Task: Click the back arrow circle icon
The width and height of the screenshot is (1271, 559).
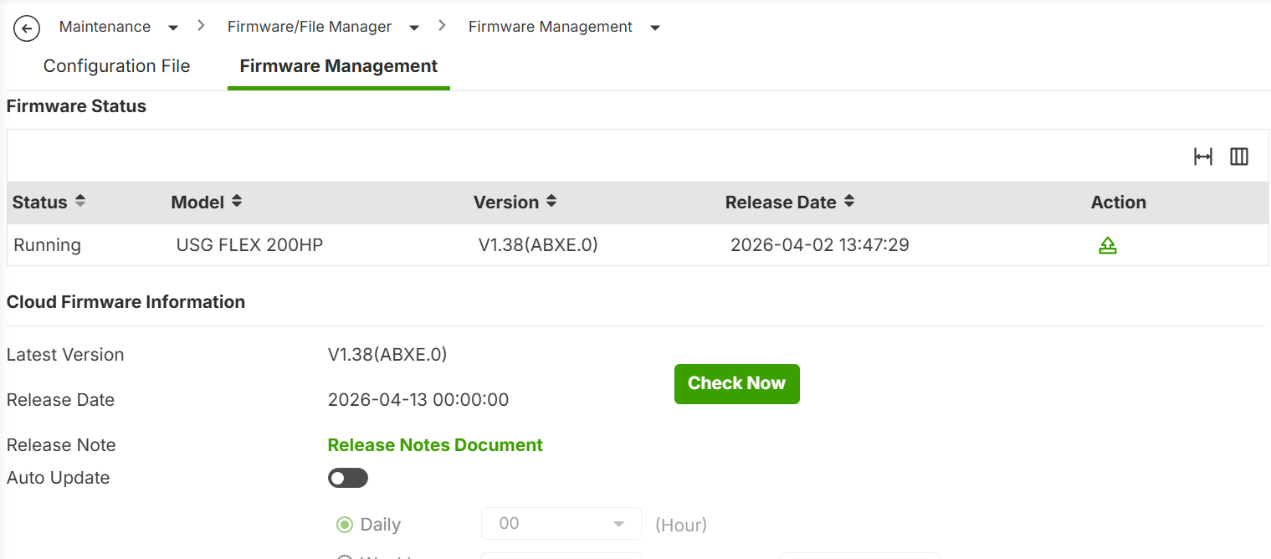Action: point(27,29)
